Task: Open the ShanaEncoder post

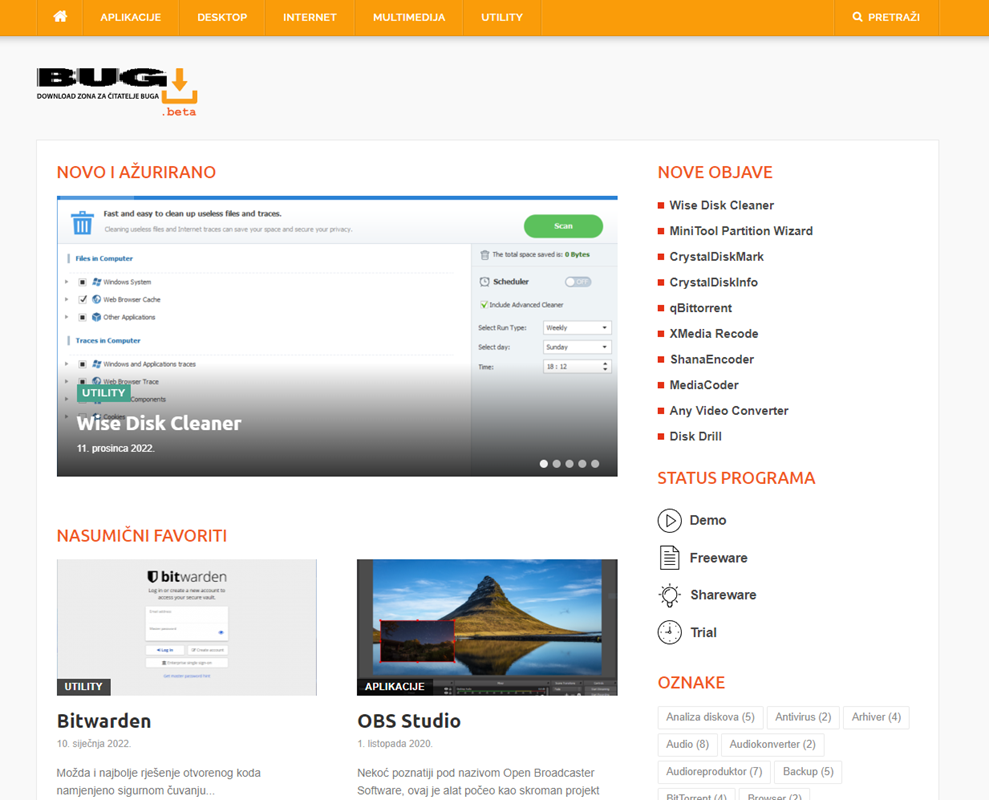Action: (712, 360)
